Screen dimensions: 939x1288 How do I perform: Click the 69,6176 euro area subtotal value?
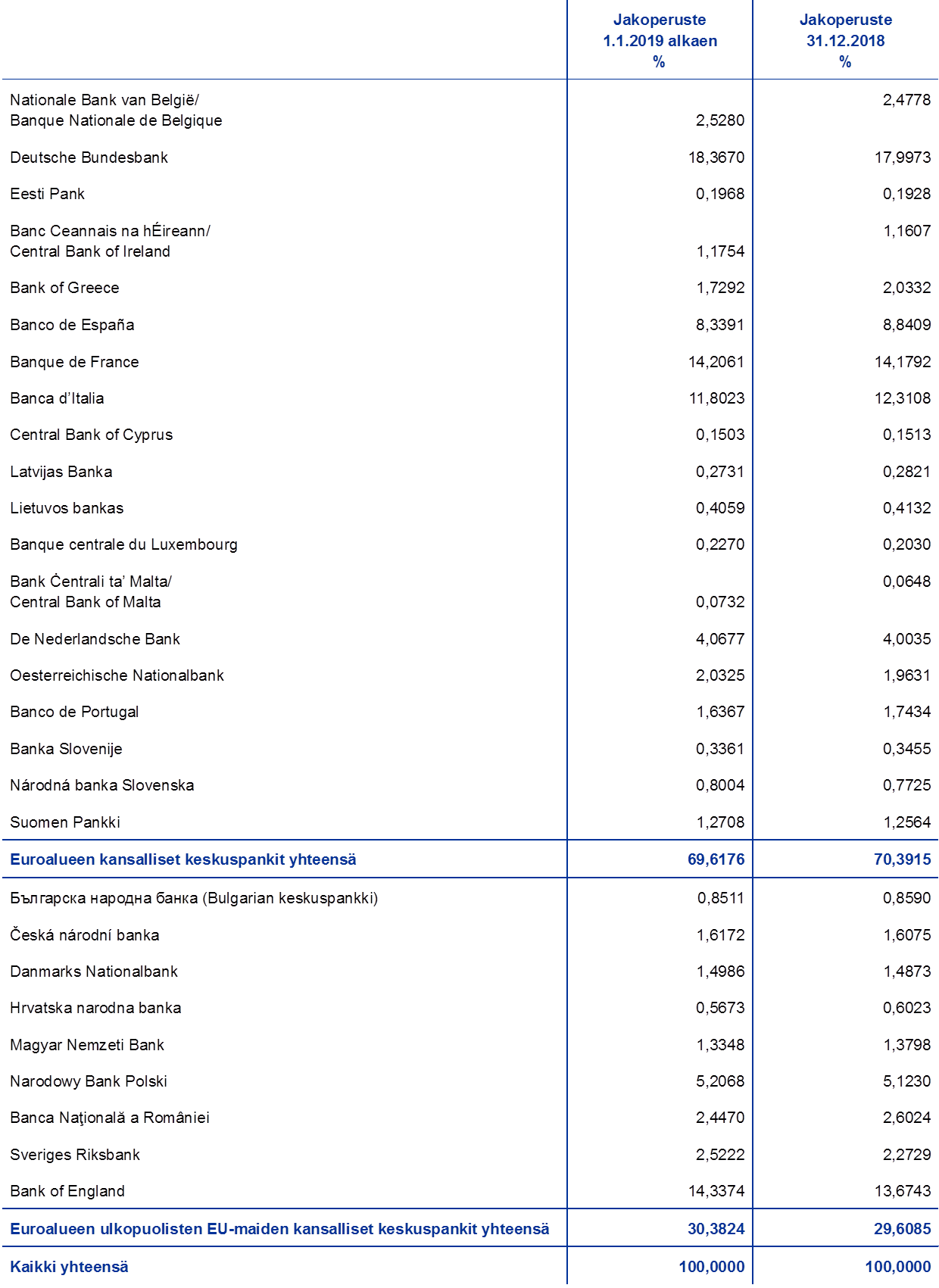point(716,859)
